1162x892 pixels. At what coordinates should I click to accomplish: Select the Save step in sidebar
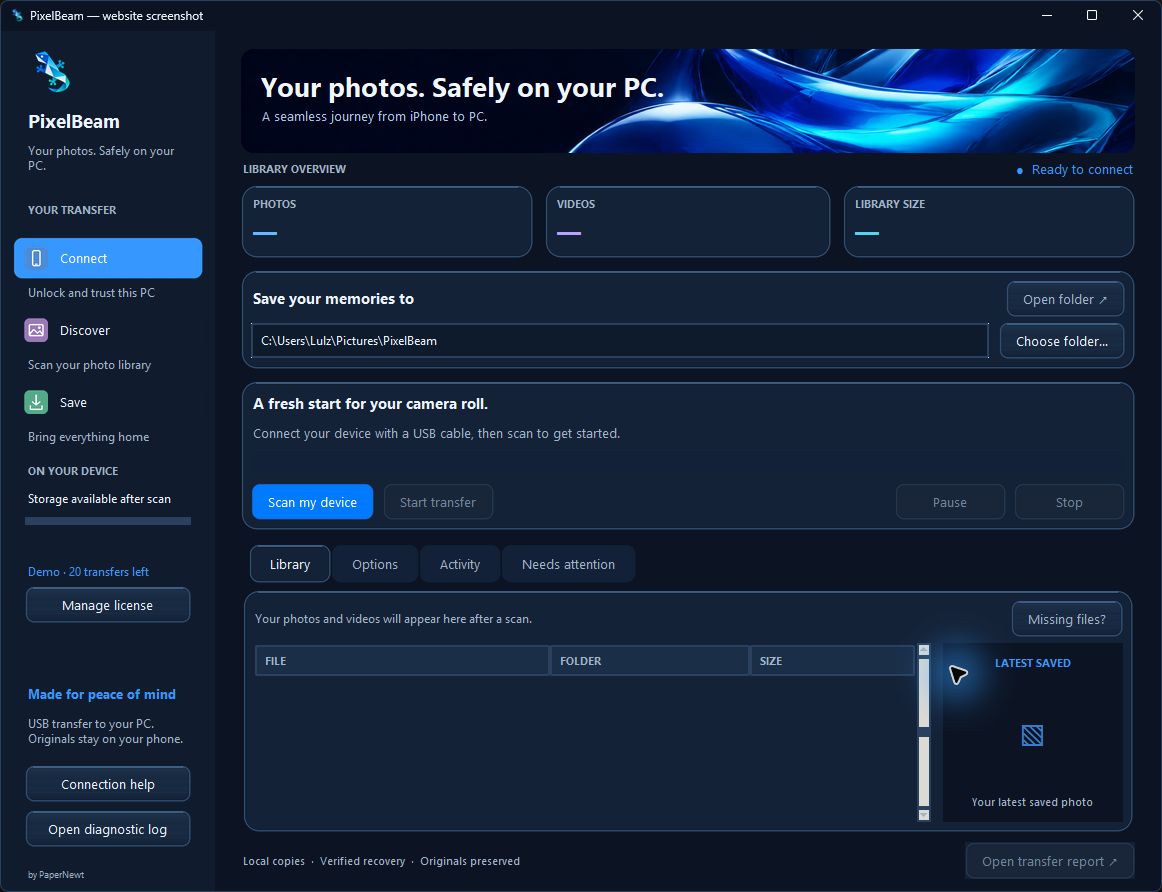108,402
